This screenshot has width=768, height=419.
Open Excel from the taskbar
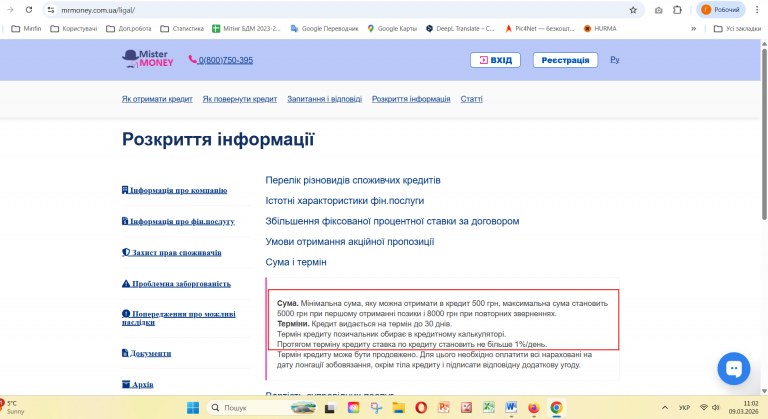pyautogui.click(x=489, y=408)
